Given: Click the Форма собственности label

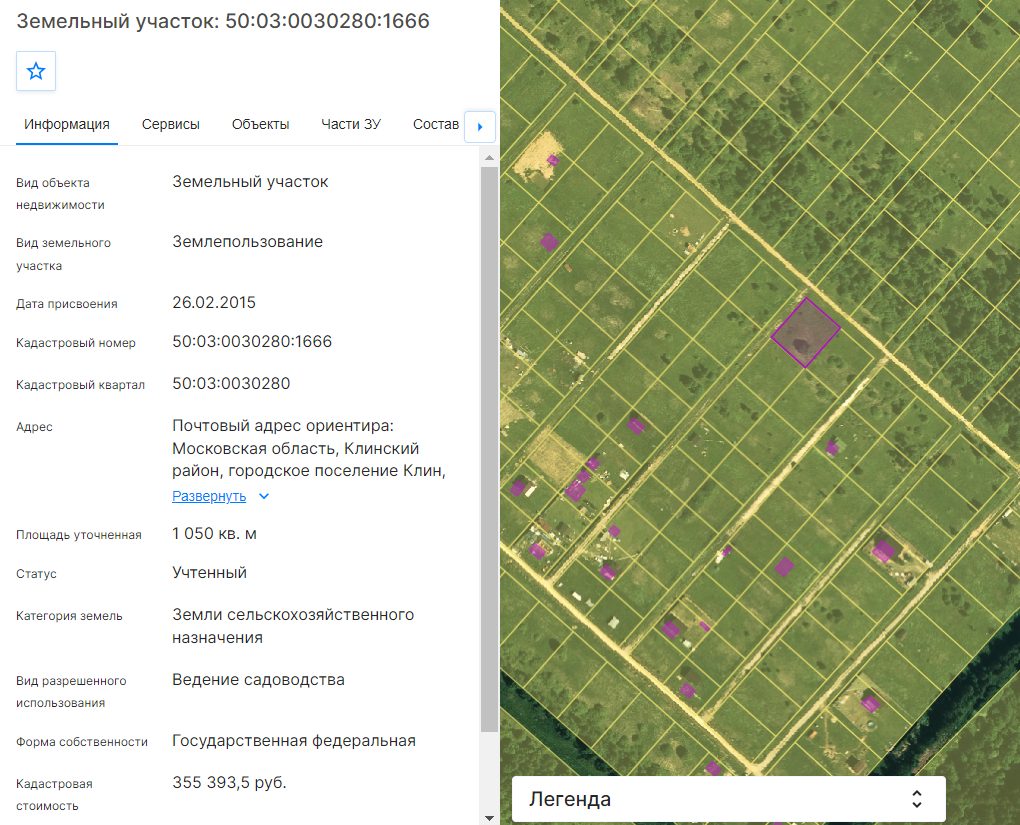Looking at the screenshot, I should coord(82,742).
